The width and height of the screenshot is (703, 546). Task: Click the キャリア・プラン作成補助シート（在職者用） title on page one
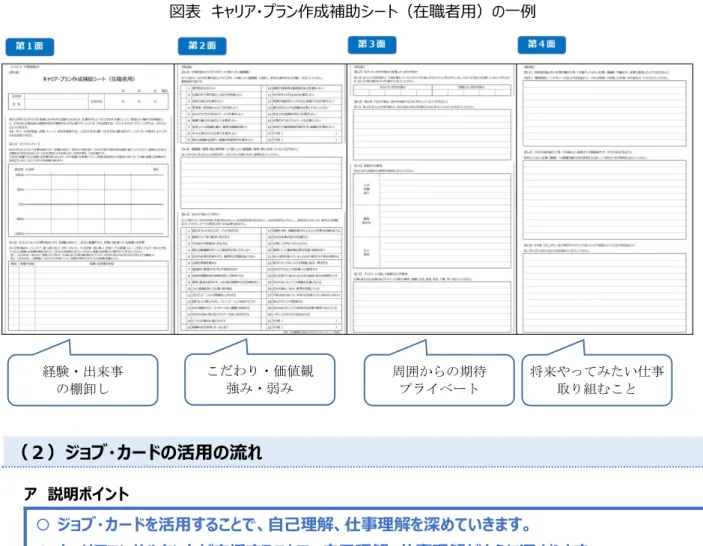pyautogui.click(x=88, y=79)
